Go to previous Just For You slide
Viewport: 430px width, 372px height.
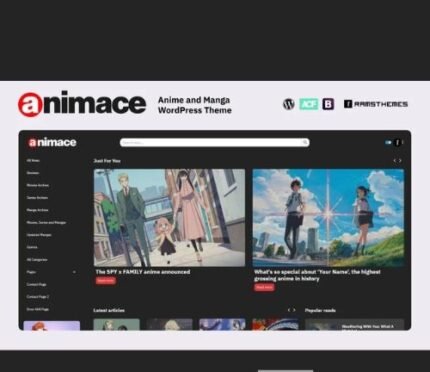click(395, 161)
